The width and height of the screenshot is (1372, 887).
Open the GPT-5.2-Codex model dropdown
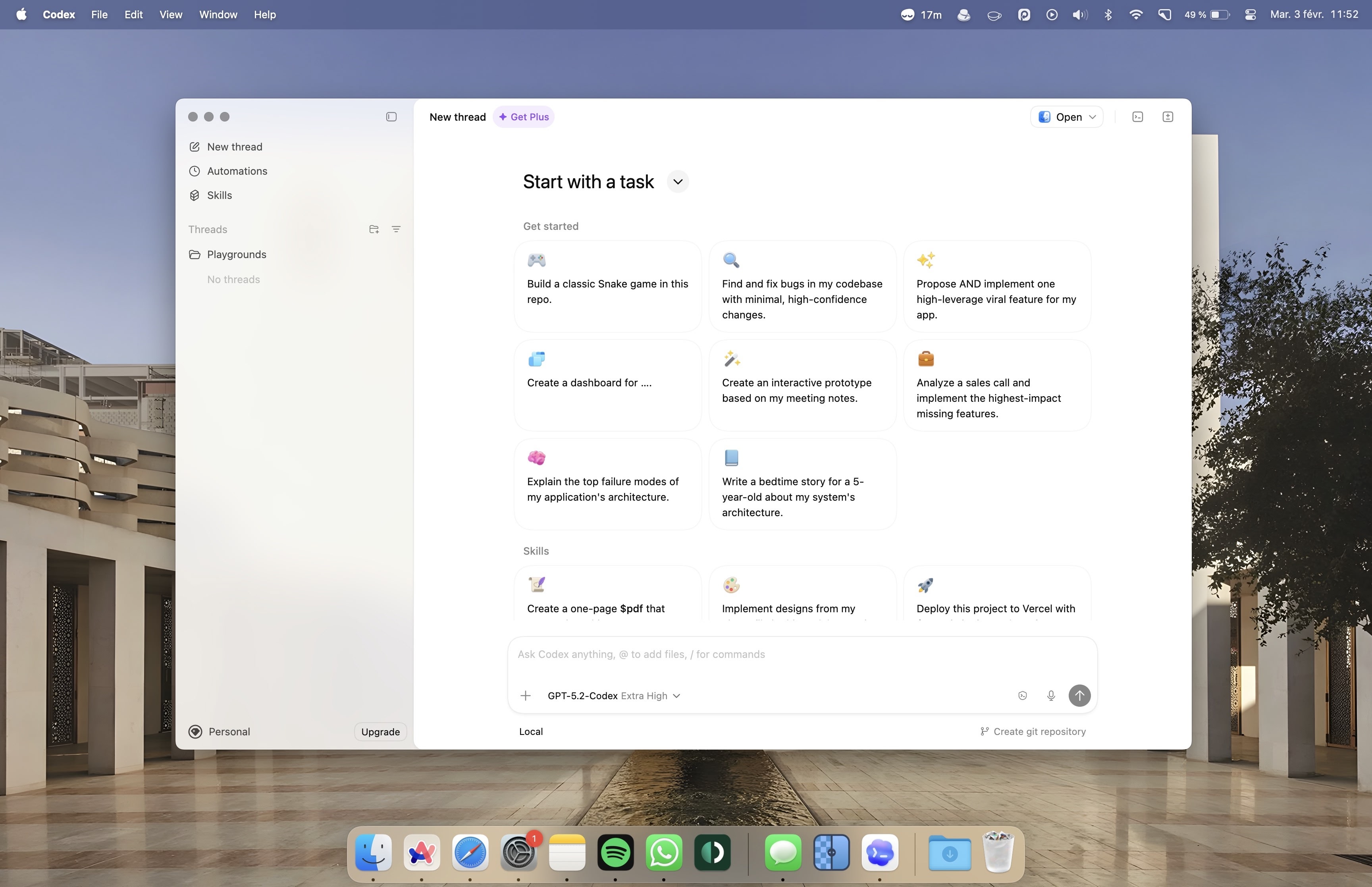click(613, 696)
